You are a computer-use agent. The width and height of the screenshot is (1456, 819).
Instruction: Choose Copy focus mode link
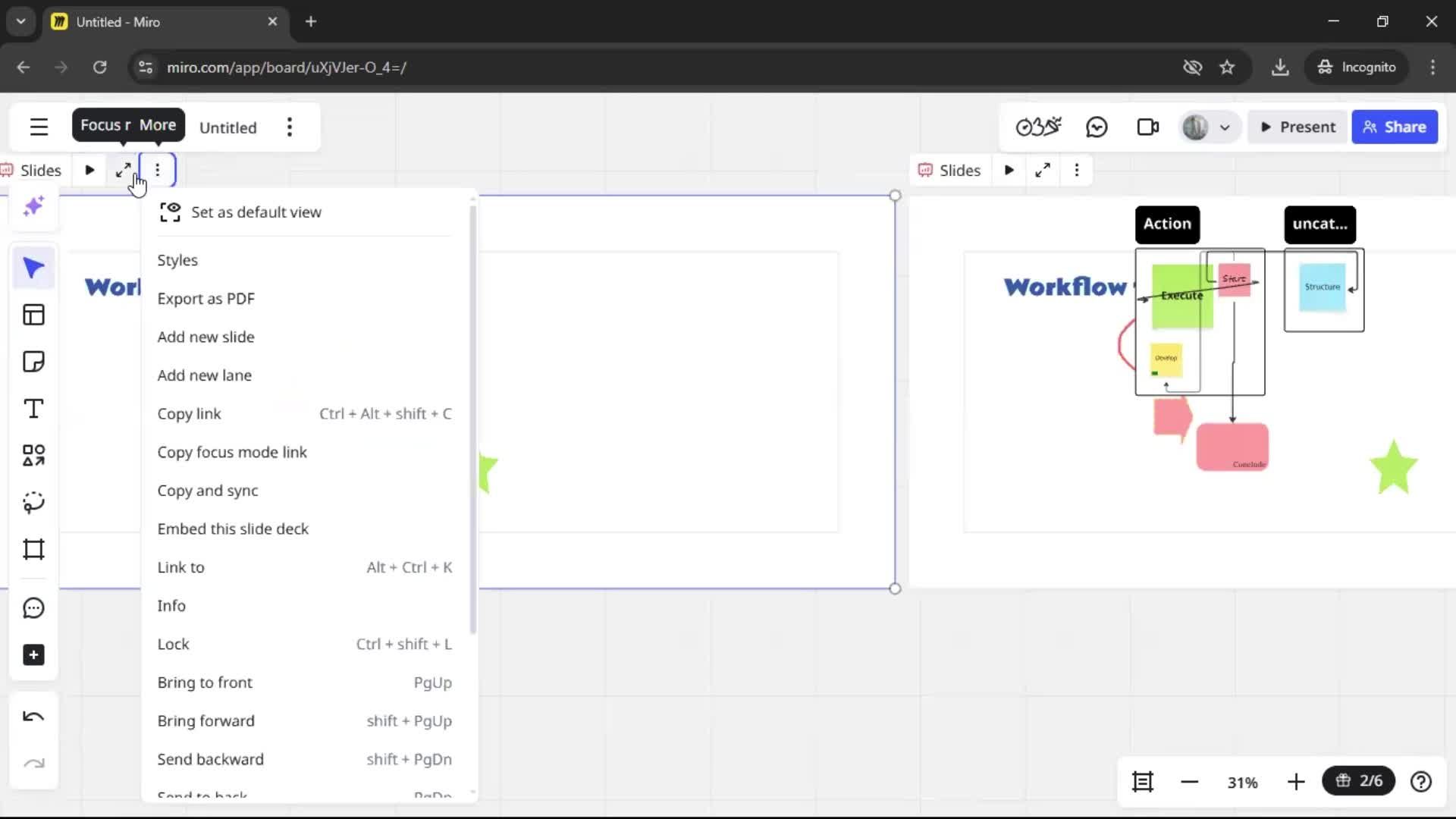[x=305, y=453]
